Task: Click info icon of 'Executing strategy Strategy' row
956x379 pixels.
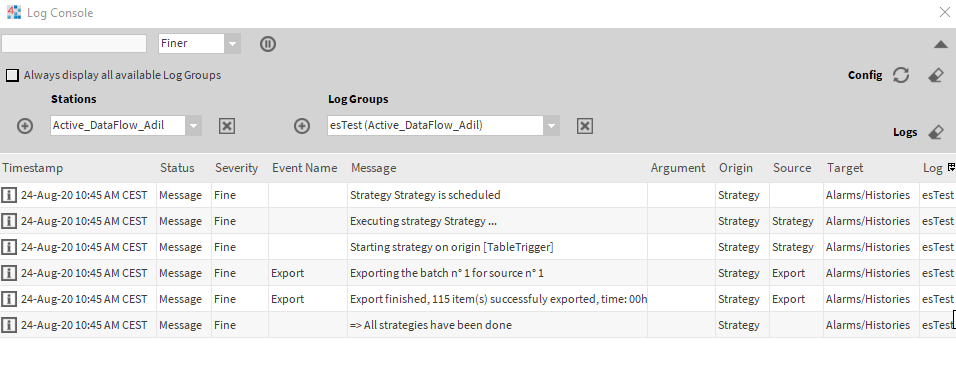Action: [9, 221]
